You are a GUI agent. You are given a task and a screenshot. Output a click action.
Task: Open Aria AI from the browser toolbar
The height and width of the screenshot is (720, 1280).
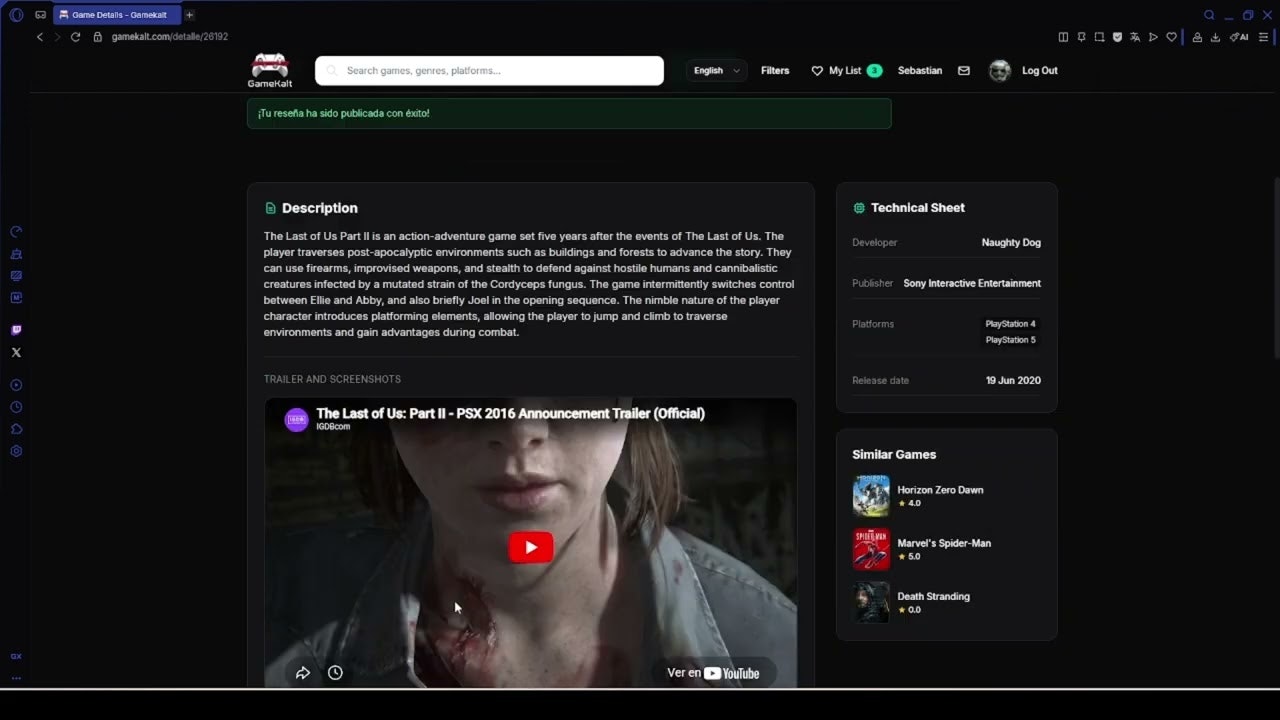[1238, 37]
